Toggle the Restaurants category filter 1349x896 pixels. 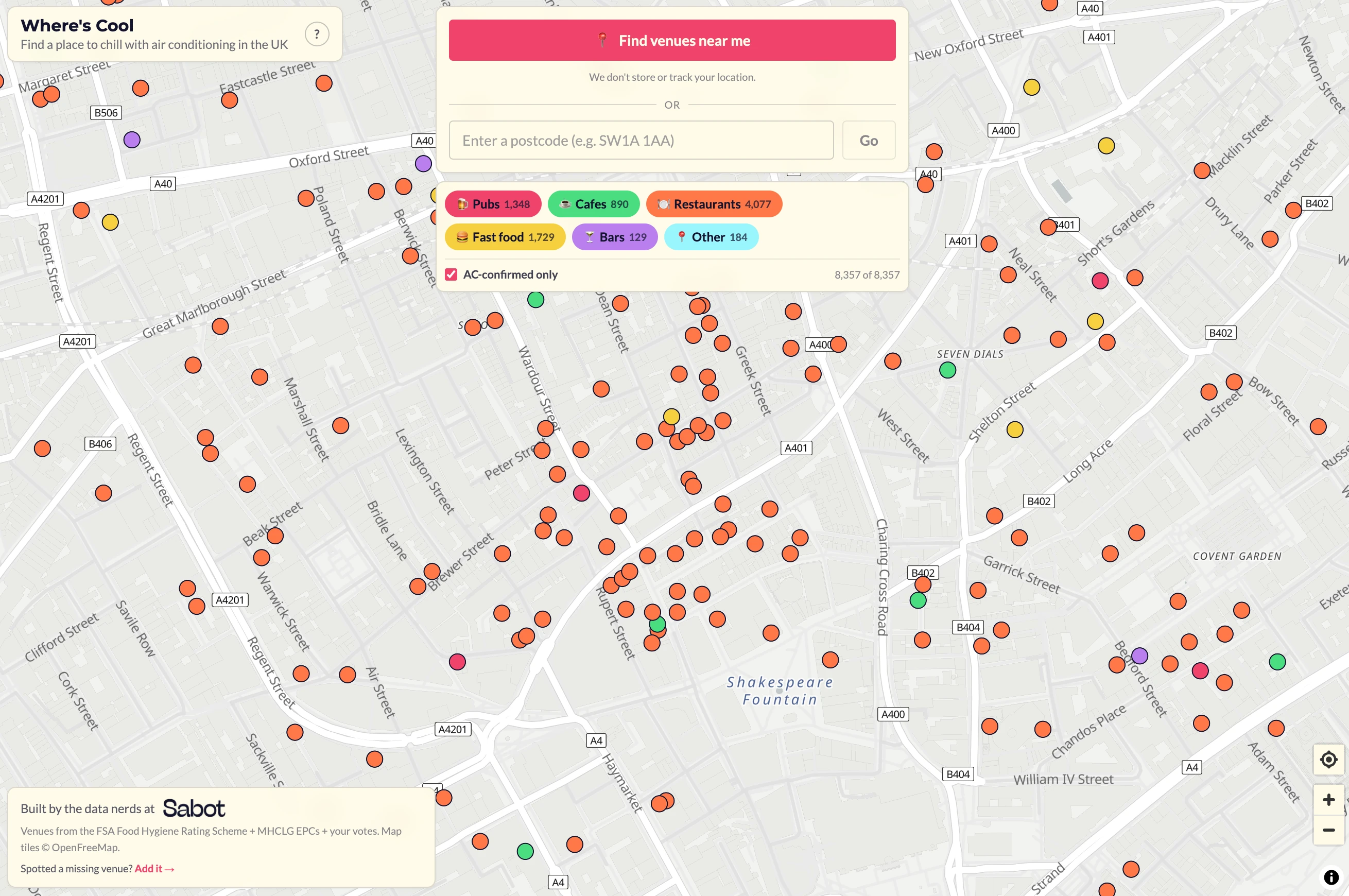714,204
